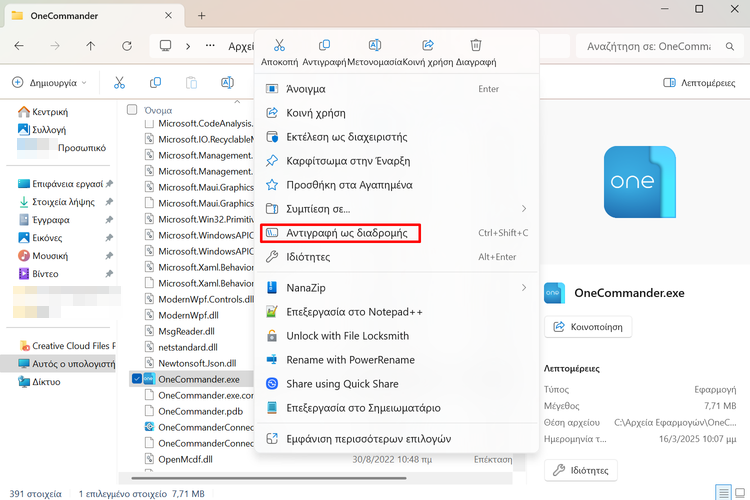Select the file OpenMcdf.dll
The width and height of the screenshot is (750, 500).
[x=185, y=459]
